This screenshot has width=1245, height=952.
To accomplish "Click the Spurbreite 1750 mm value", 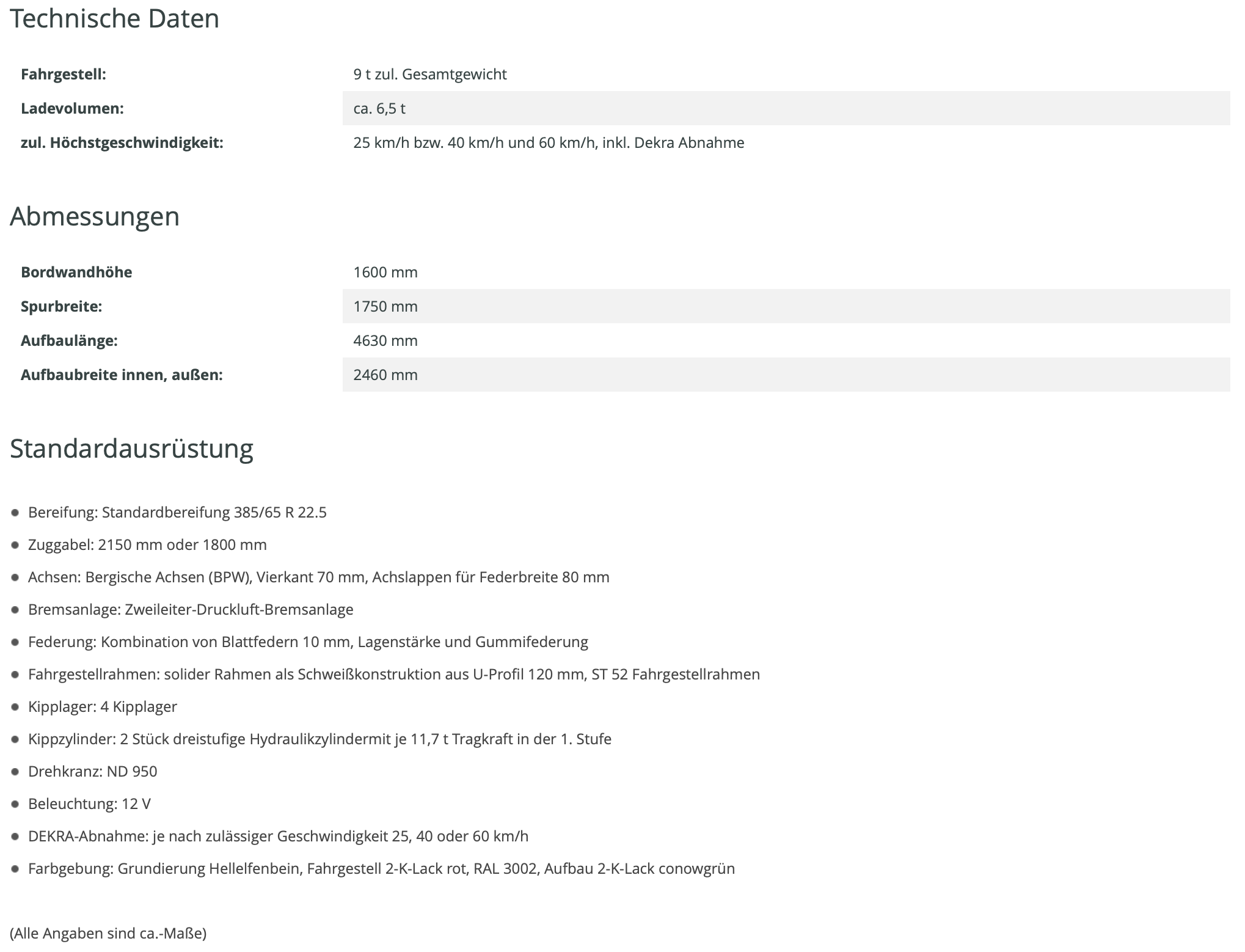I will (x=385, y=306).
